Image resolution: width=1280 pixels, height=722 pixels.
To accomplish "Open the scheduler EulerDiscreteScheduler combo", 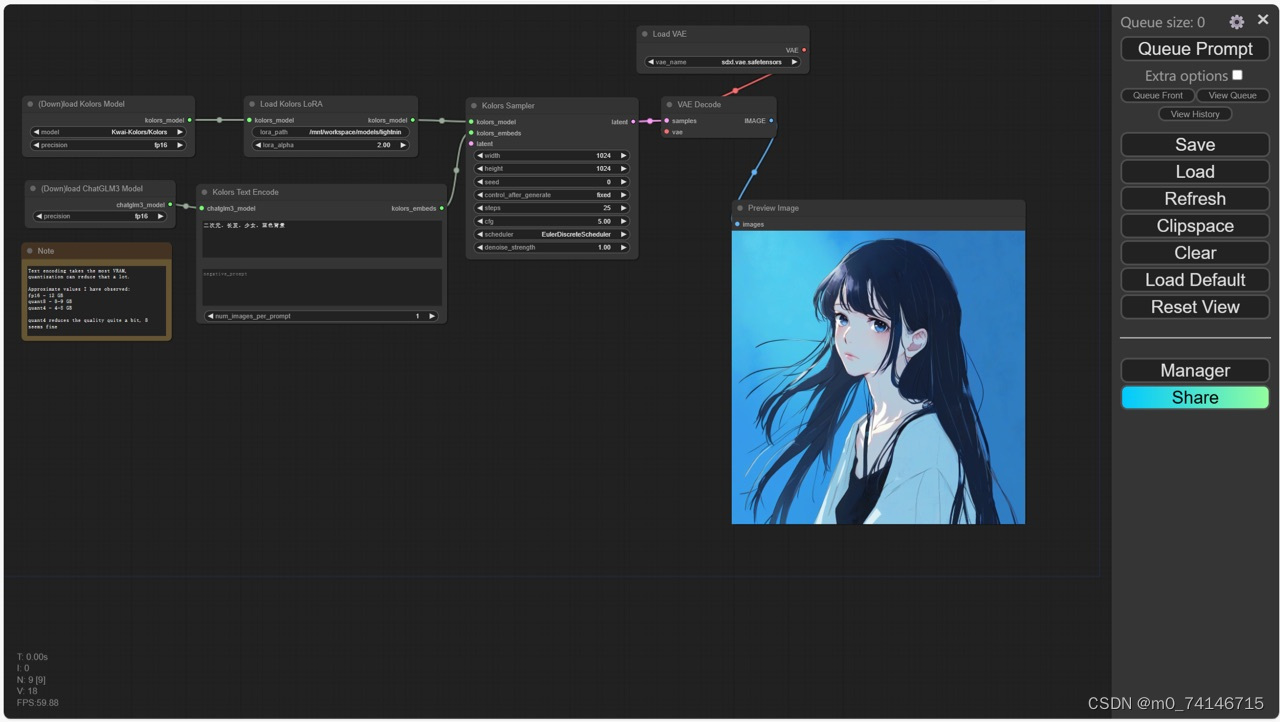I will point(552,234).
